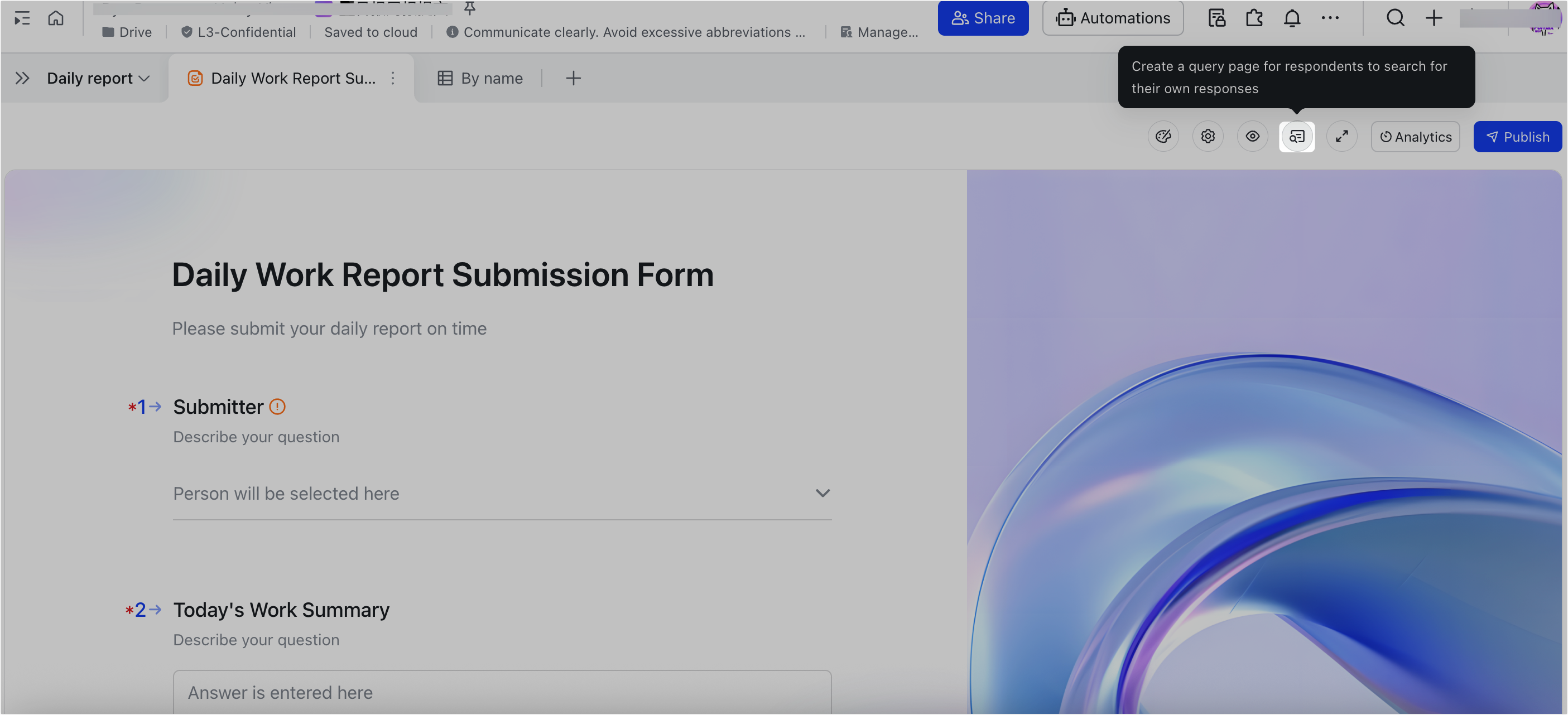Switch to the By name grid view
The height and width of the screenshot is (715, 1568).
(480, 79)
